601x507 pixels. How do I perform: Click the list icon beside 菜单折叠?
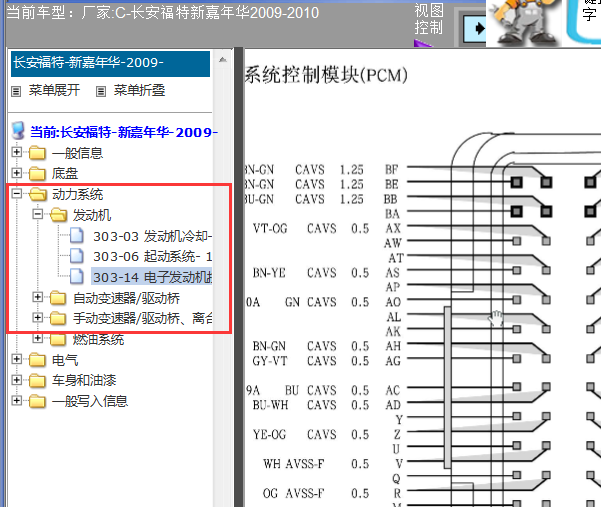[x=101, y=92]
